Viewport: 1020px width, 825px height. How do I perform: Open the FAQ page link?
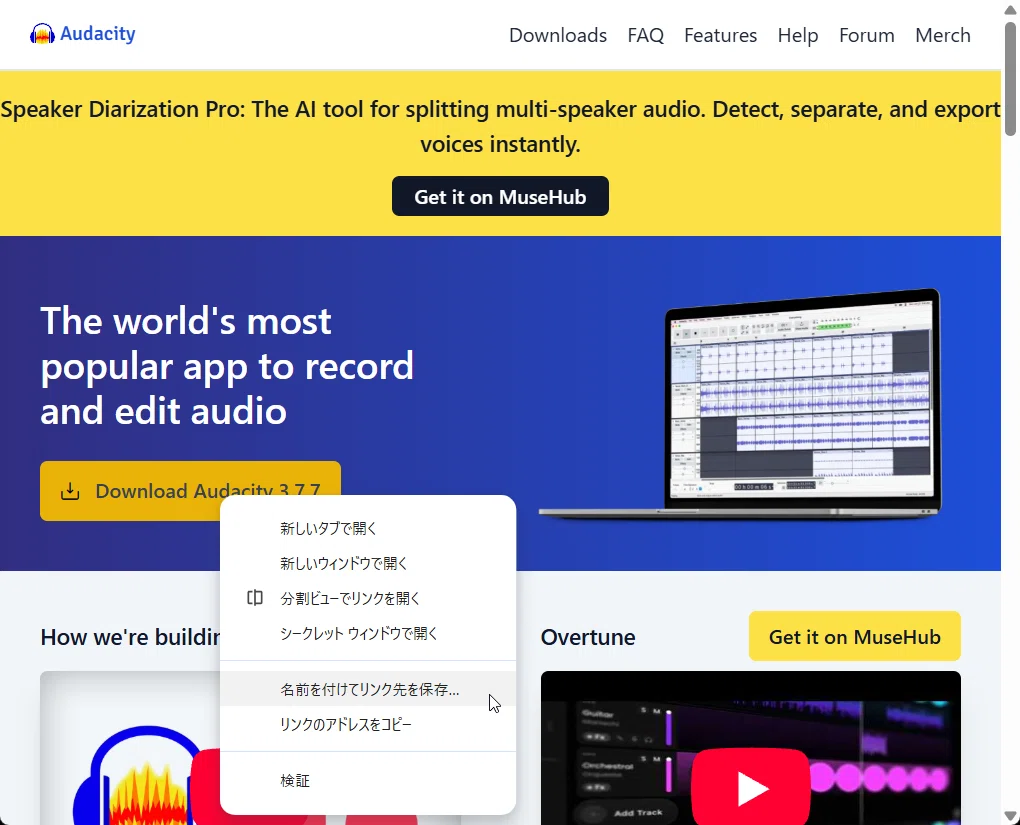(645, 35)
